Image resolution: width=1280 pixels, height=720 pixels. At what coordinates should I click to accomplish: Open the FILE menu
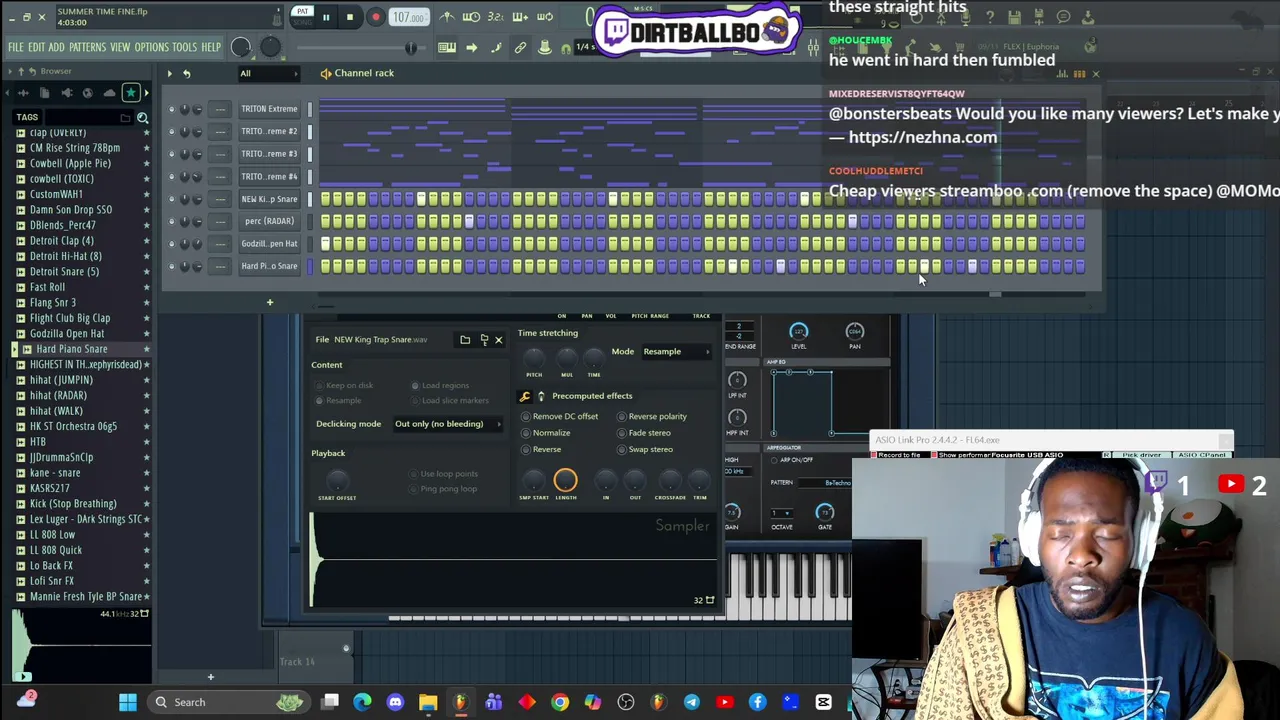coord(16,47)
